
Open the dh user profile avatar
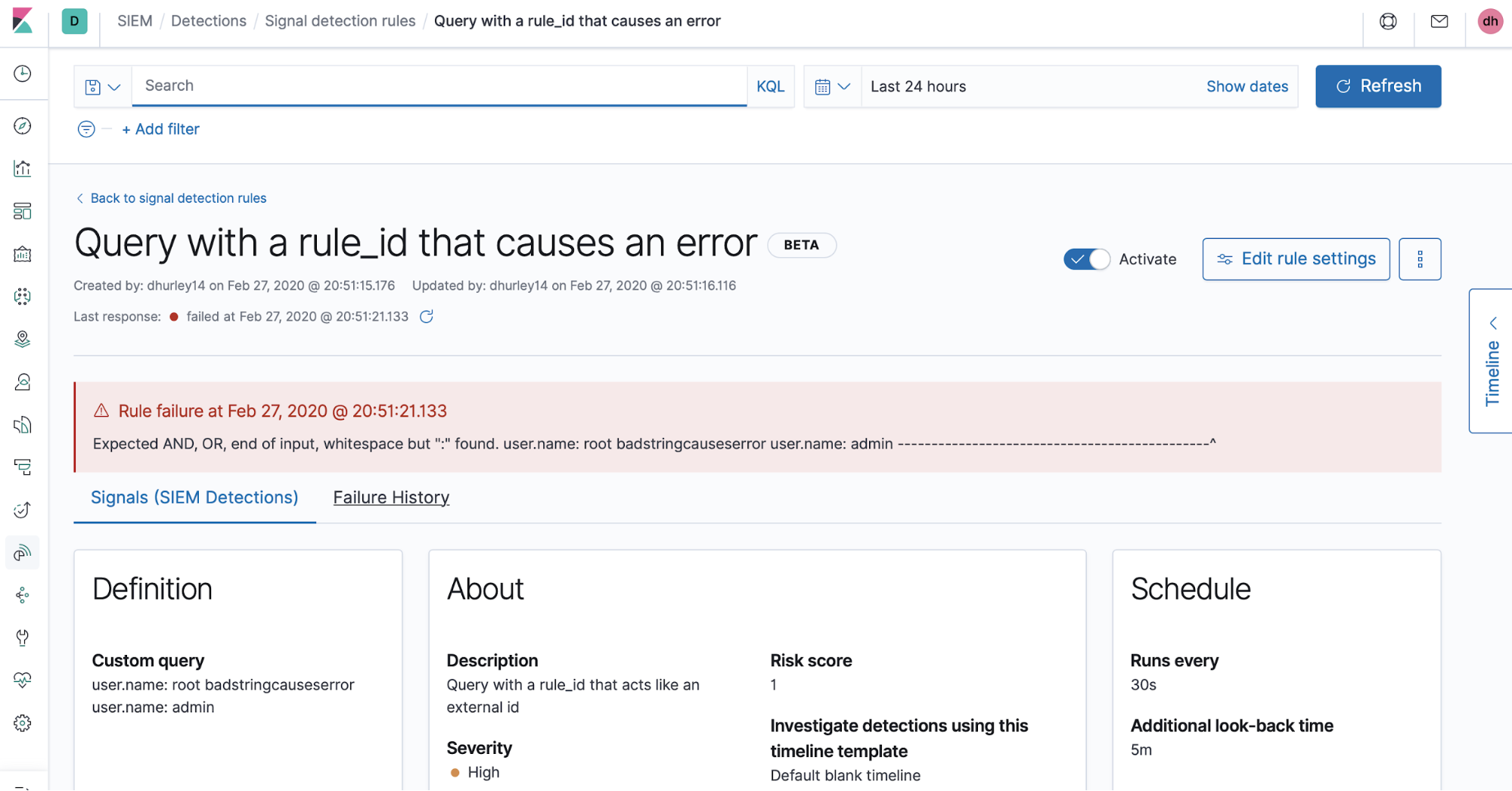1490,21
